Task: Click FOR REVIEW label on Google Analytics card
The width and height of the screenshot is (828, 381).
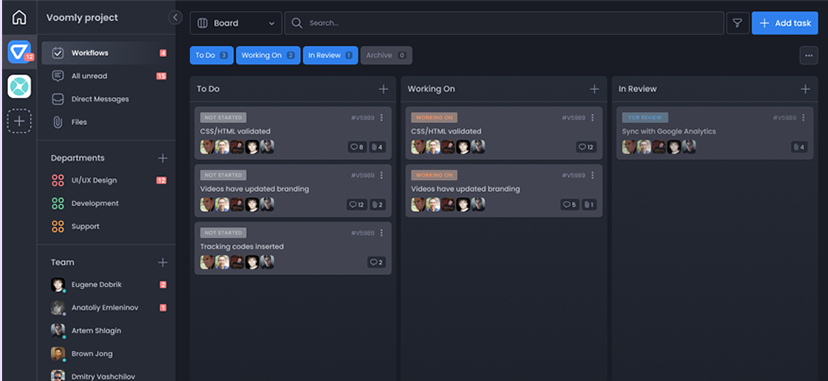Action: 645,118
